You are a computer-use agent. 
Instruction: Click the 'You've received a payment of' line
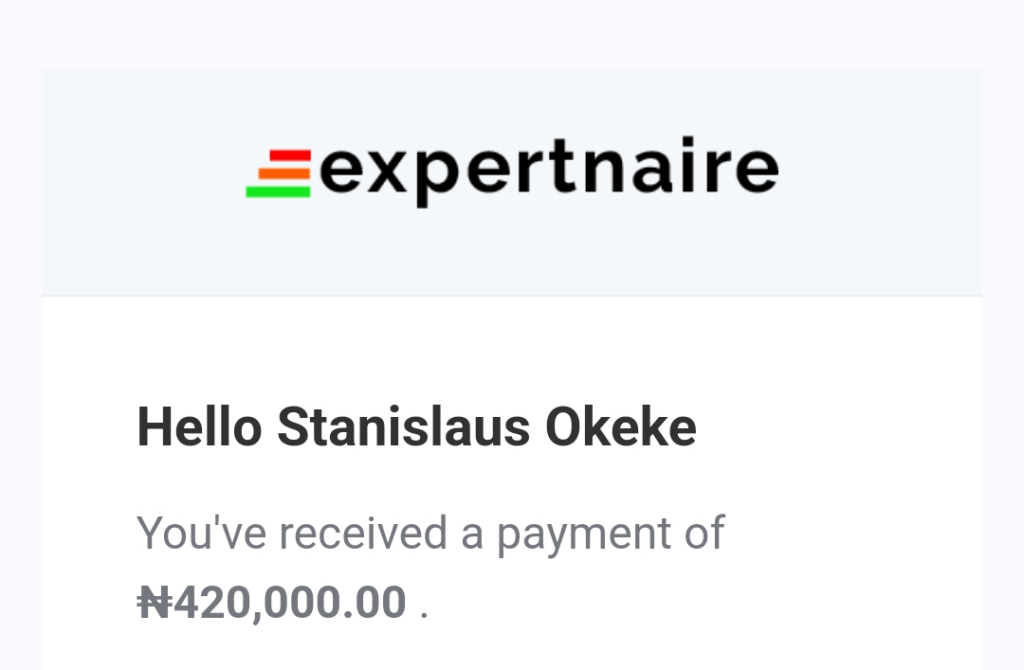point(430,533)
